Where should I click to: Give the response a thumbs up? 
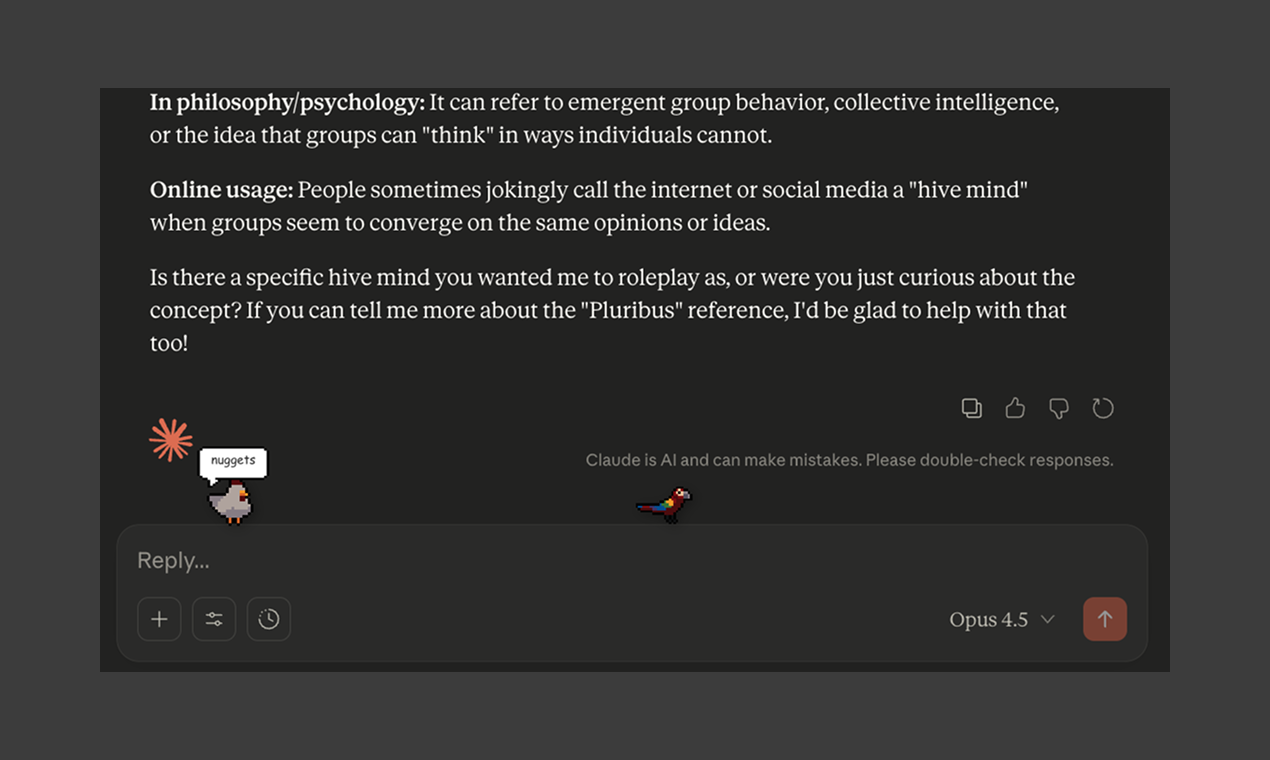click(x=1015, y=408)
